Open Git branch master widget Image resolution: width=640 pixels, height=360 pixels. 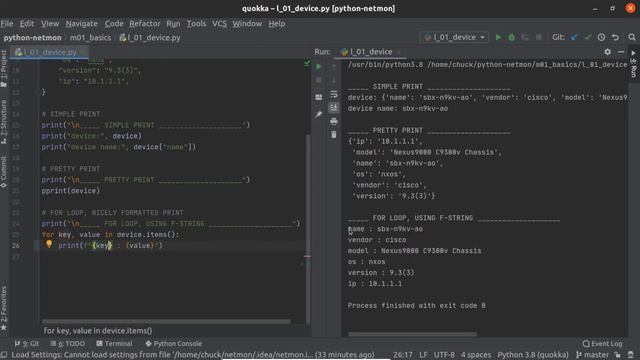592,355
